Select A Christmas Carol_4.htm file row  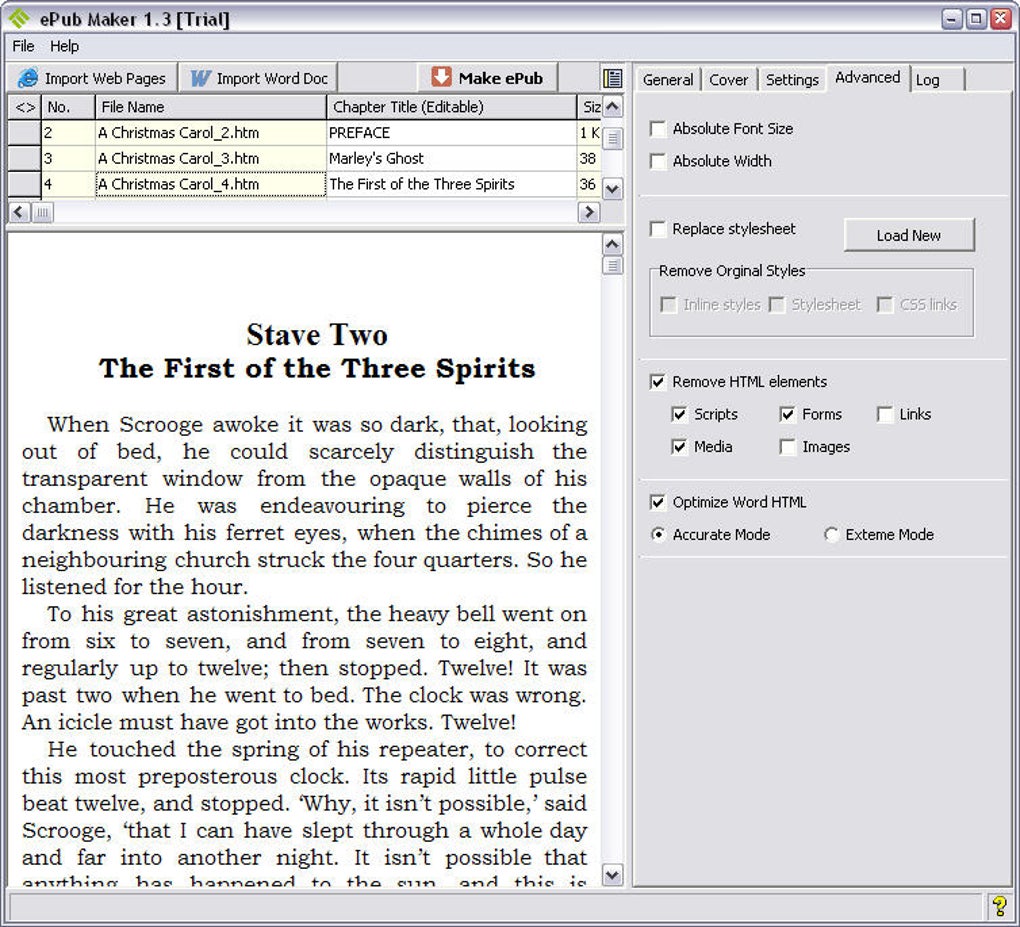211,185
